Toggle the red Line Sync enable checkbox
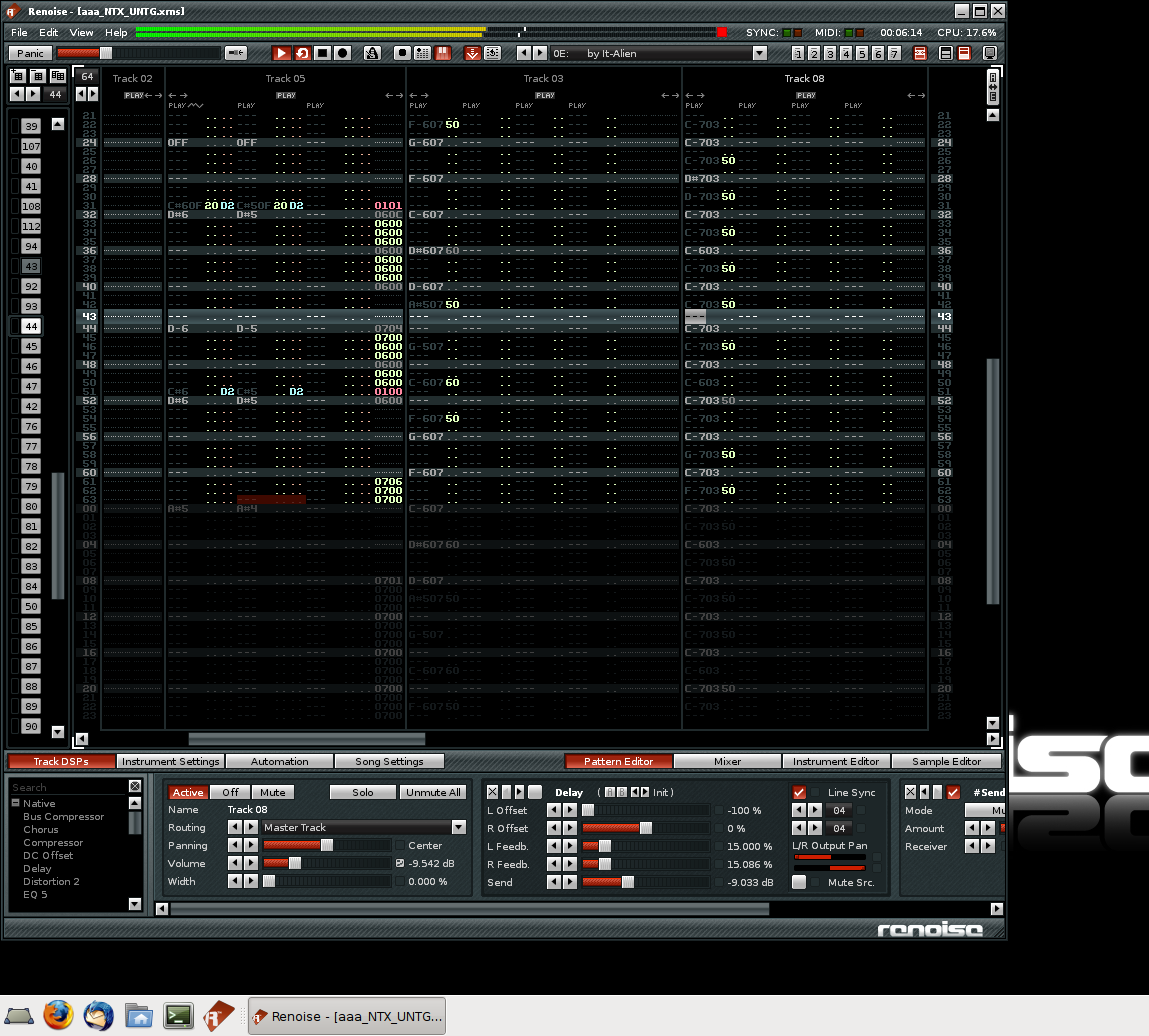 [799, 792]
